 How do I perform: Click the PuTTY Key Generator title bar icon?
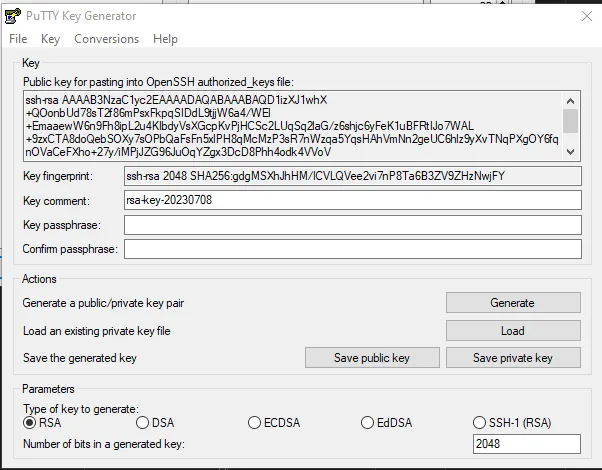click(13, 16)
